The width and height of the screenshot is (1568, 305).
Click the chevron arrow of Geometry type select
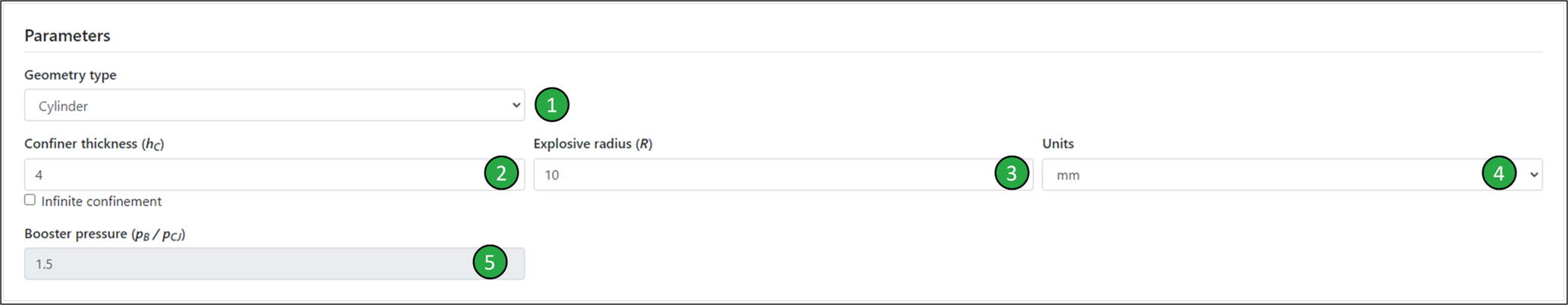click(x=516, y=105)
